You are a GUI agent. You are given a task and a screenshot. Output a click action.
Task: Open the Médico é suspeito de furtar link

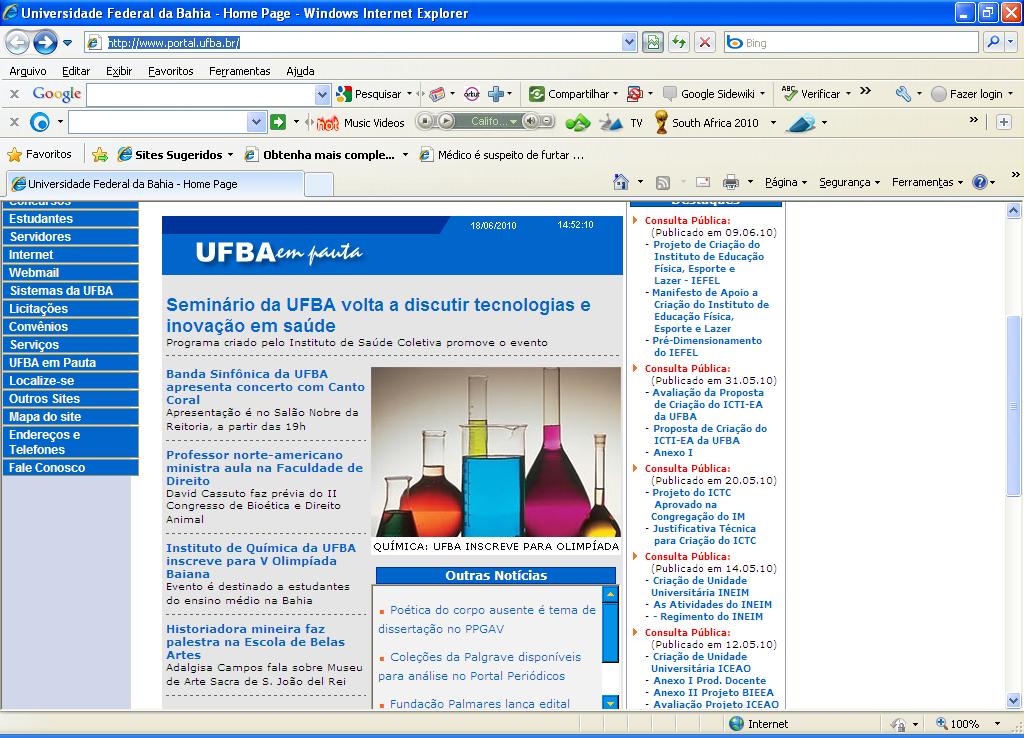pos(502,155)
